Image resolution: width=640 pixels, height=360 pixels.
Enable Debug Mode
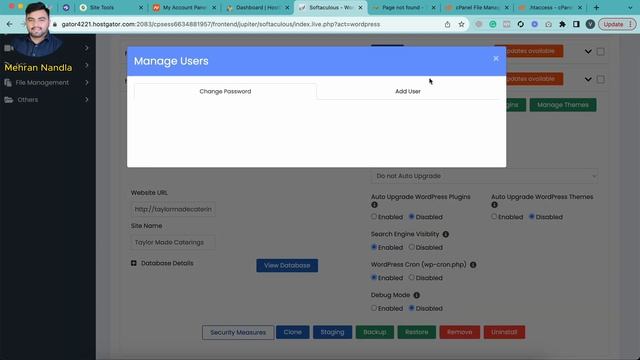coord(374,308)
